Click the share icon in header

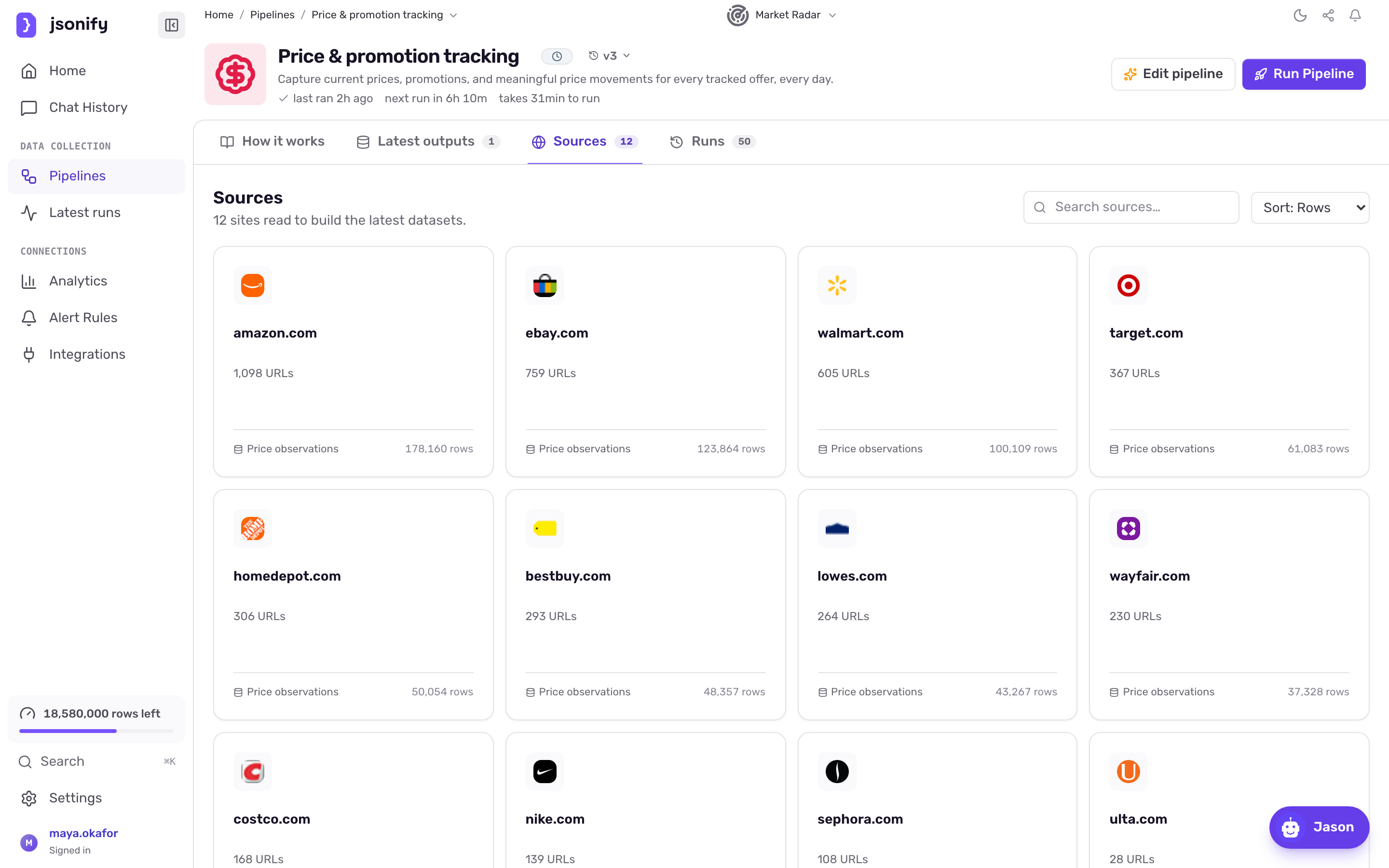click(1328, 15)
